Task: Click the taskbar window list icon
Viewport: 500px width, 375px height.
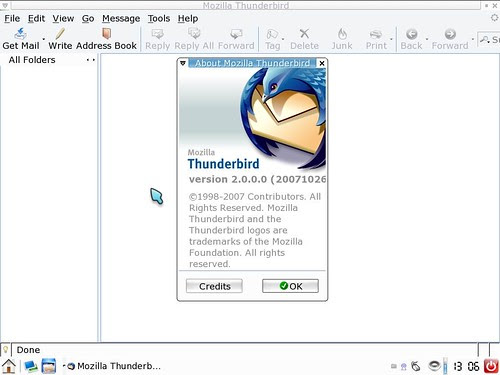Action: coord(49,366)
